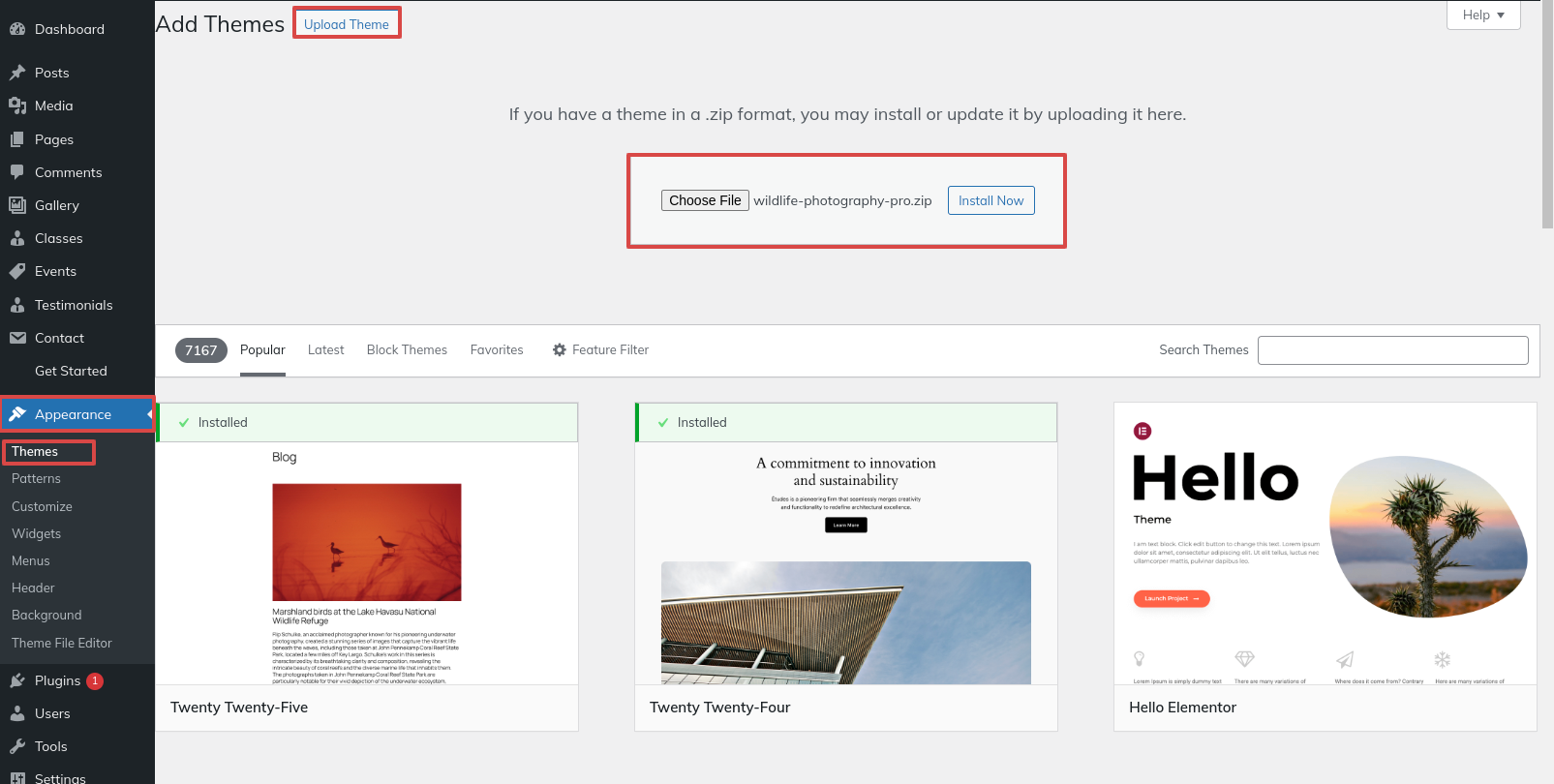
Task: Open the Feature Filter tab
Action: point(600,349)
